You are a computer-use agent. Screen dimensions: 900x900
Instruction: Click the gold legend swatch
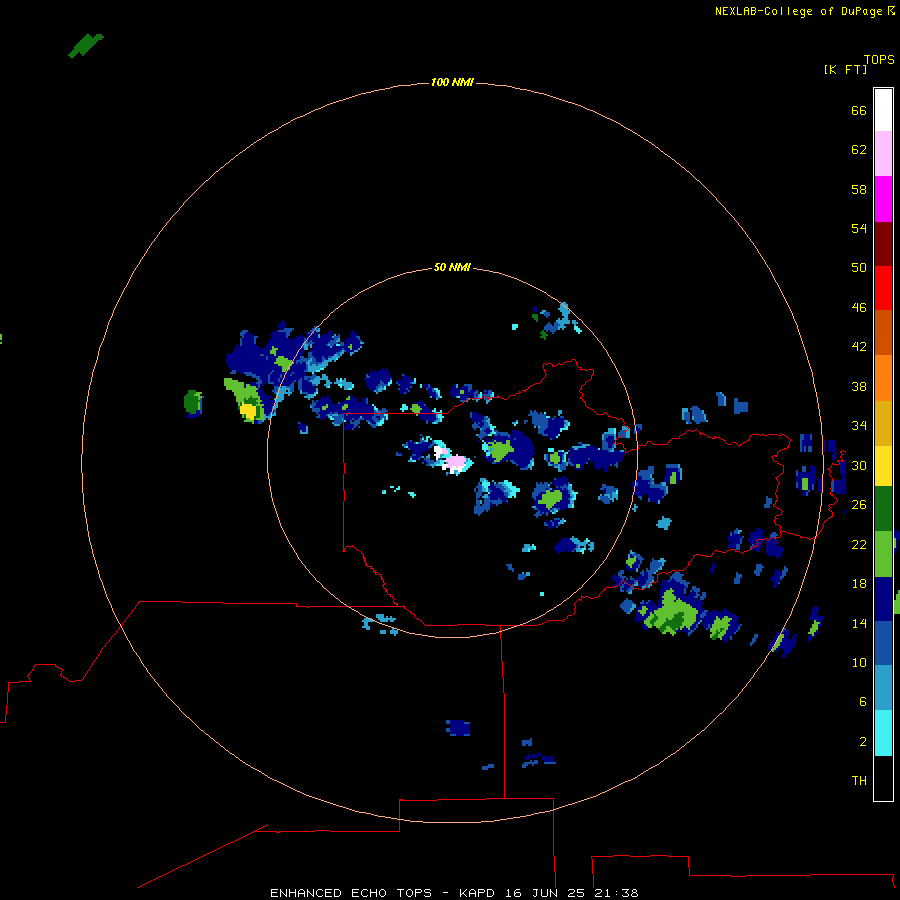tap(883, 423)
